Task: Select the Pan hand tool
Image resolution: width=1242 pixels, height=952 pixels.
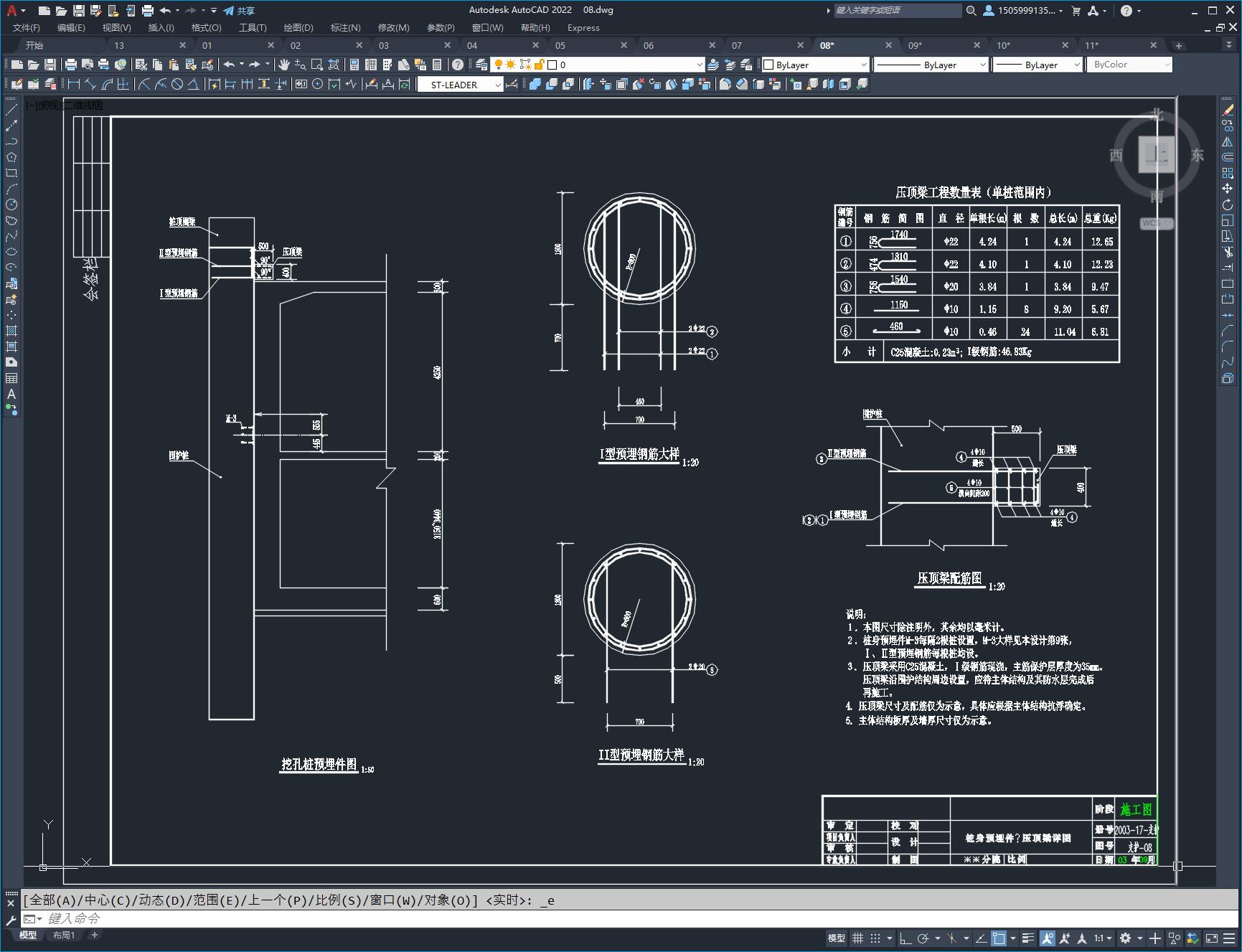Action: click(x=284, y=65)
